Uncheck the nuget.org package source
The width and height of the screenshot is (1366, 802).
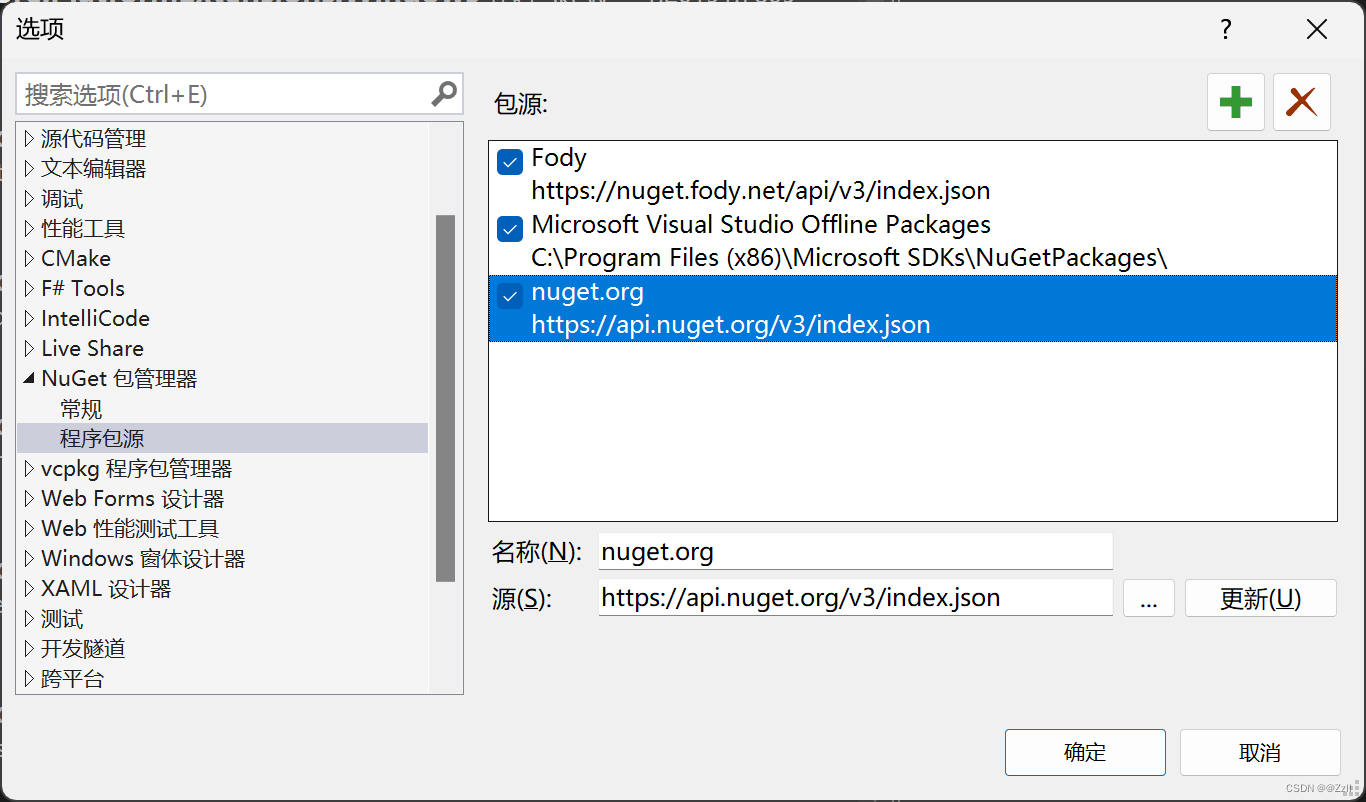(x=510, y=295)
